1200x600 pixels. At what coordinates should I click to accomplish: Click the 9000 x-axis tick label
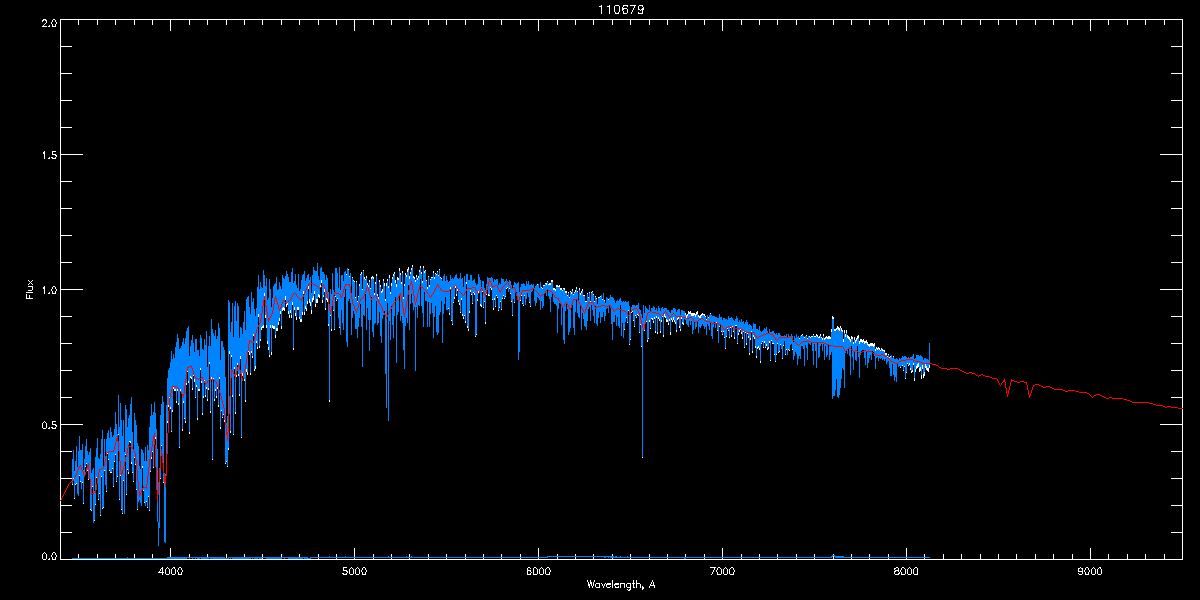1090,571
